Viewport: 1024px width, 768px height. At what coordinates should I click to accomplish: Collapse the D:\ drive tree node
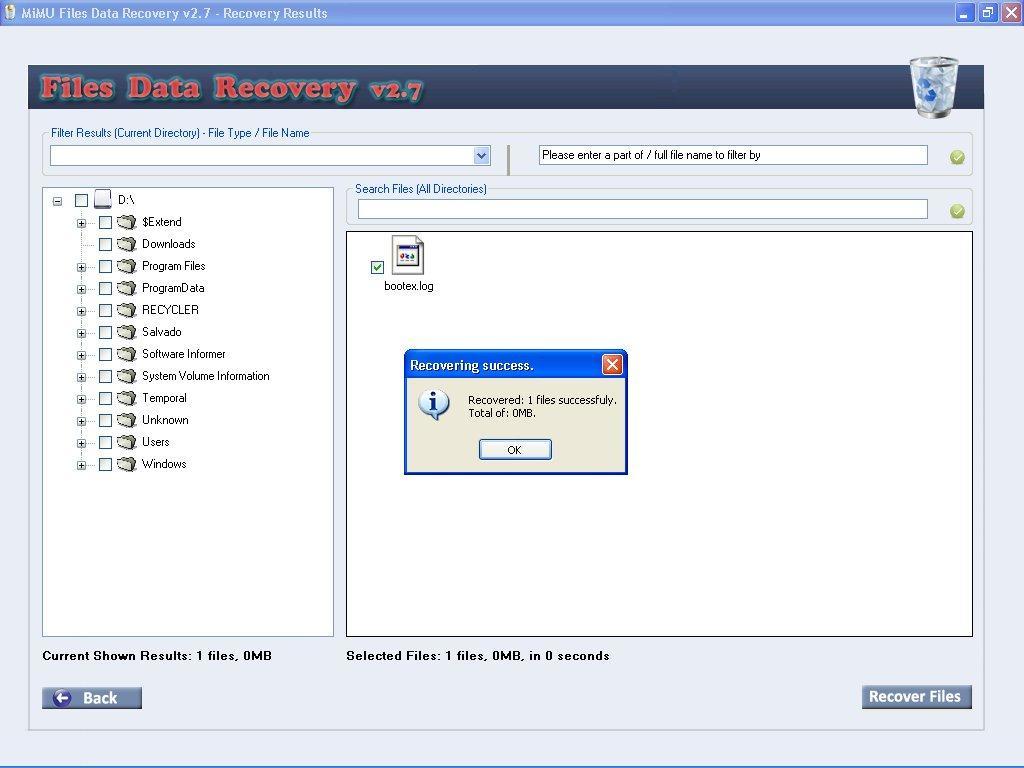[57, 201]
